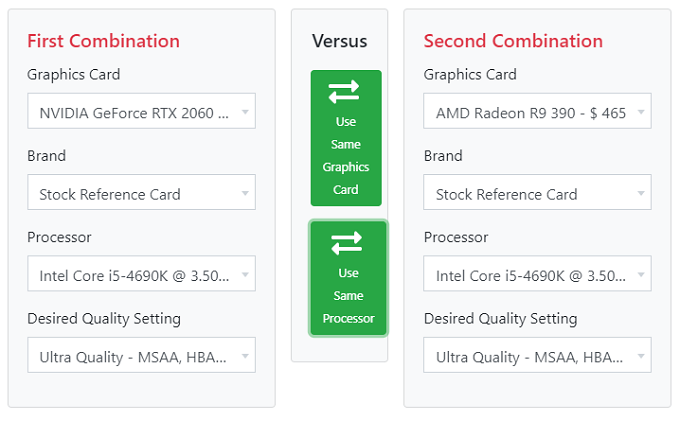Open First Combination Brand dropdown
680x421 pixels.
pyautogui.click(x=141, y=193)
